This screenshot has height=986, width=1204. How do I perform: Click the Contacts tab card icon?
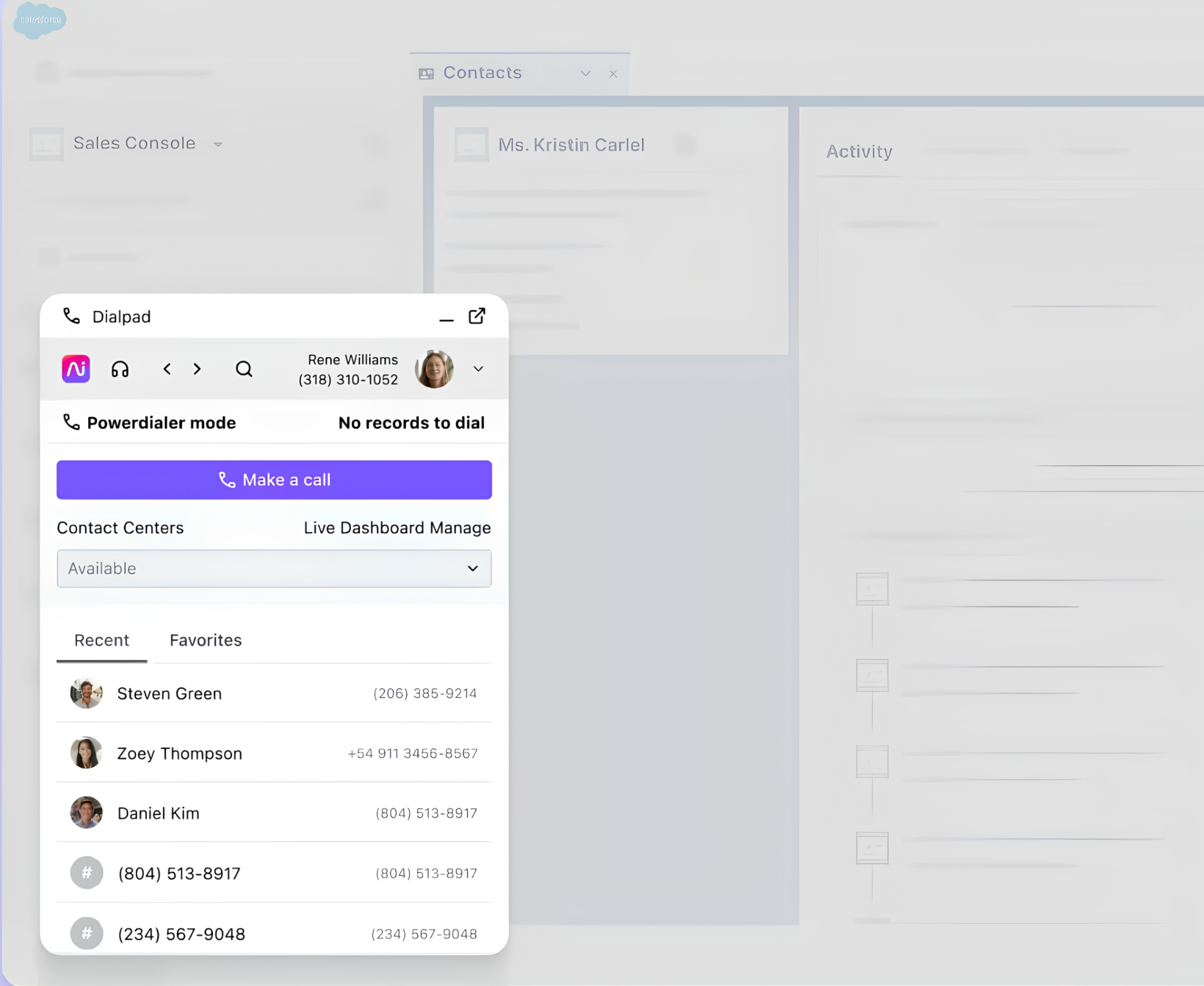point(426,73)
